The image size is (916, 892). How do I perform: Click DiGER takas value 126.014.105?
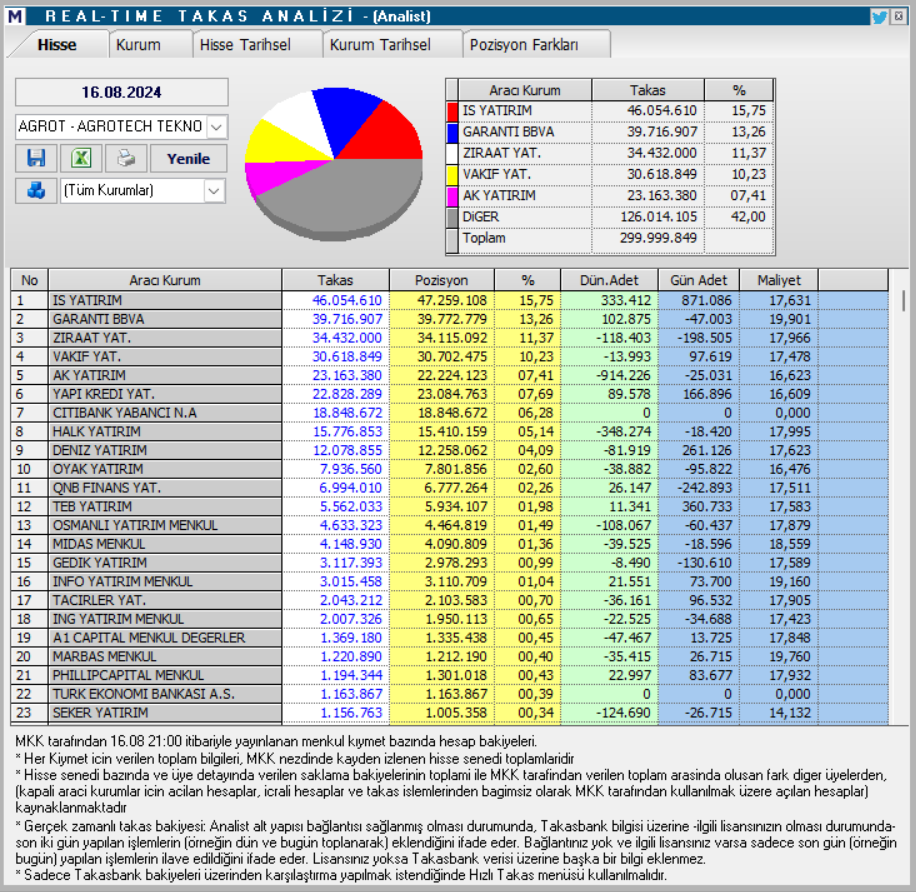click(x=658, y=217)
